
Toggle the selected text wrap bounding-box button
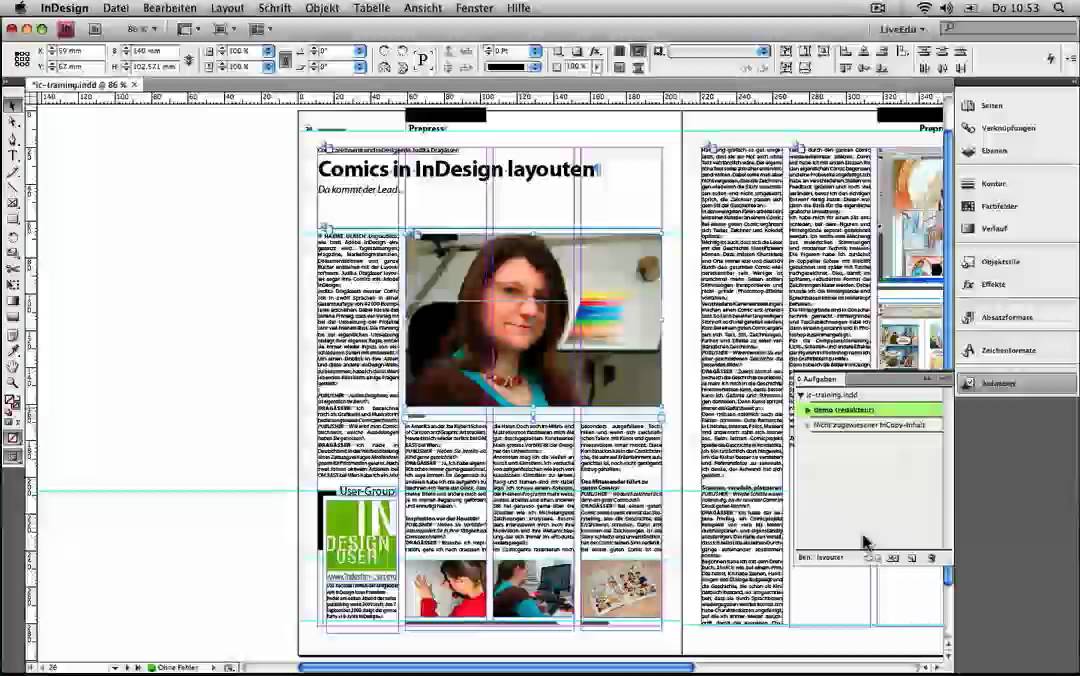[638, 51]
